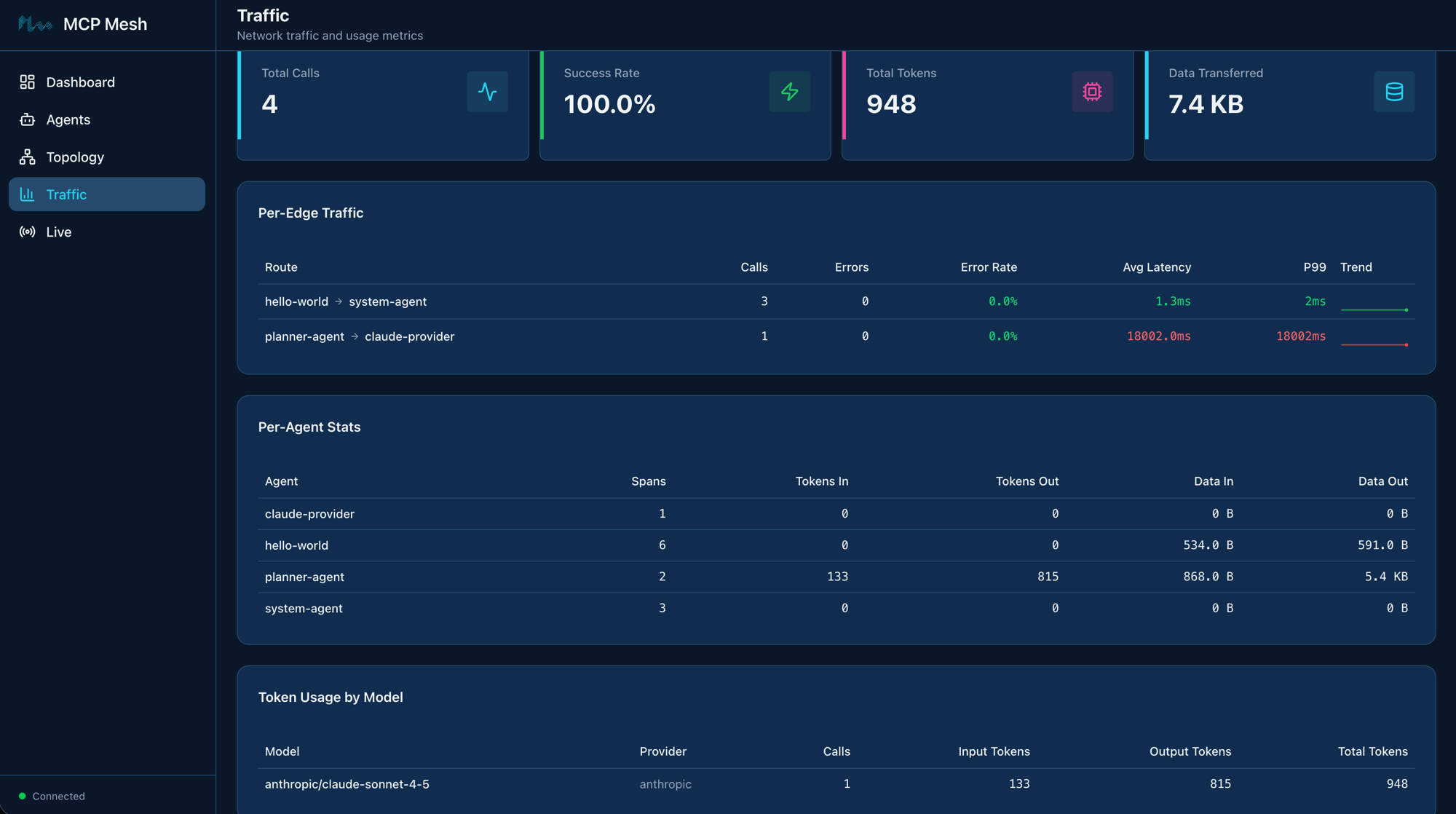Switch to the Live view
The width and height of the screenshot is (1456, 814).
click(x=58, y=232)
